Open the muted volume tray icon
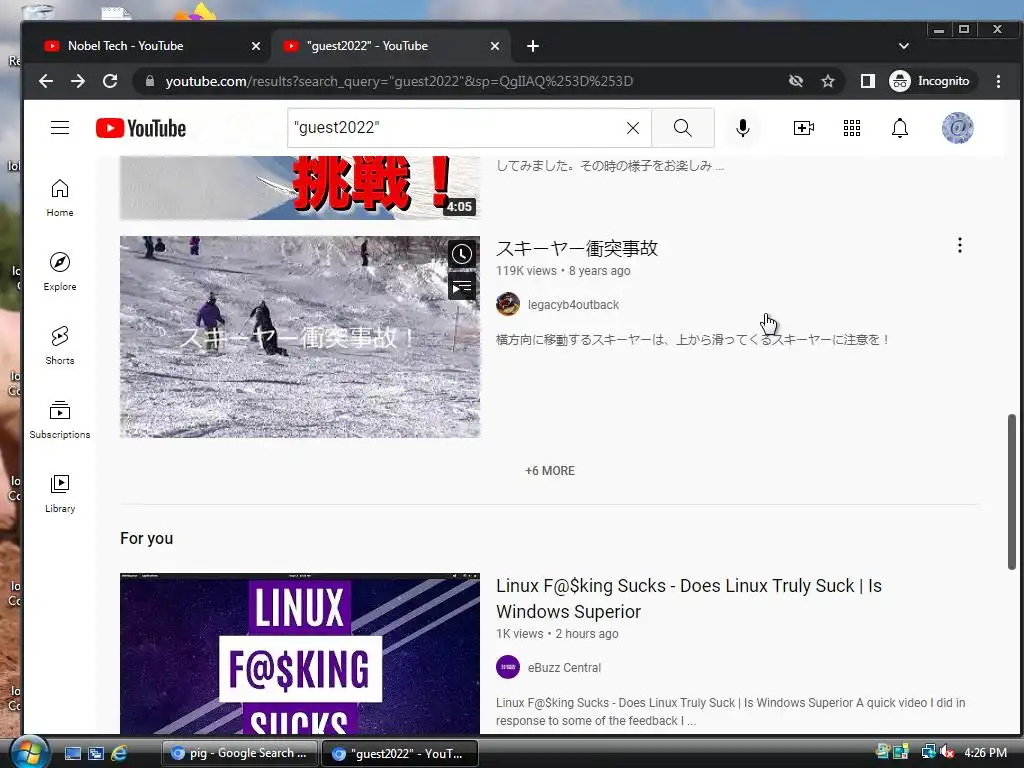 pos(948,752)
